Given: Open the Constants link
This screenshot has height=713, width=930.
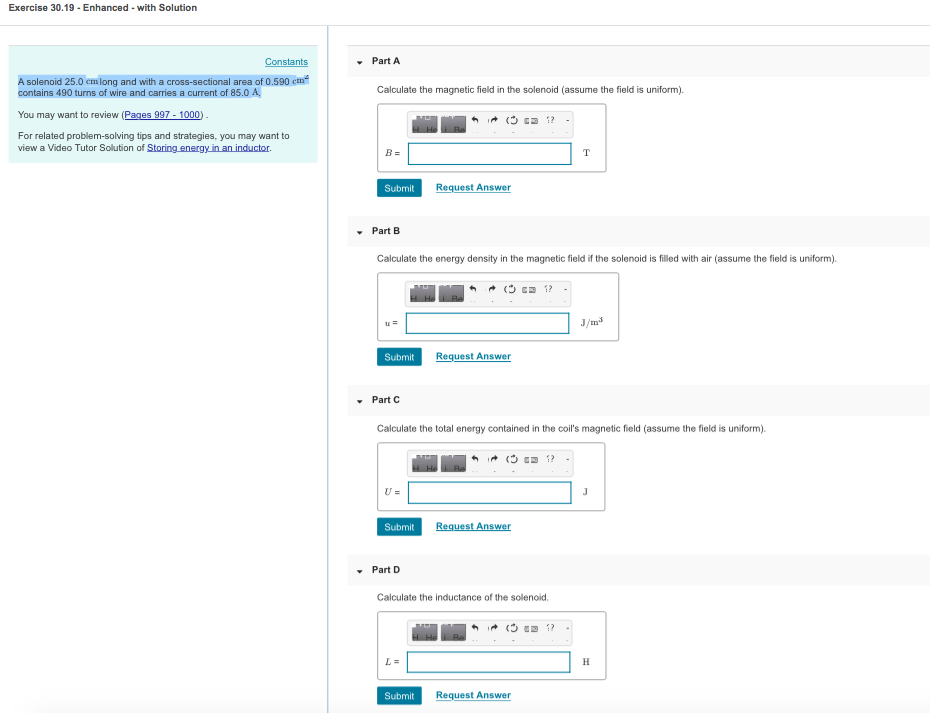Looking at the screenshot, I should [286, 61].
